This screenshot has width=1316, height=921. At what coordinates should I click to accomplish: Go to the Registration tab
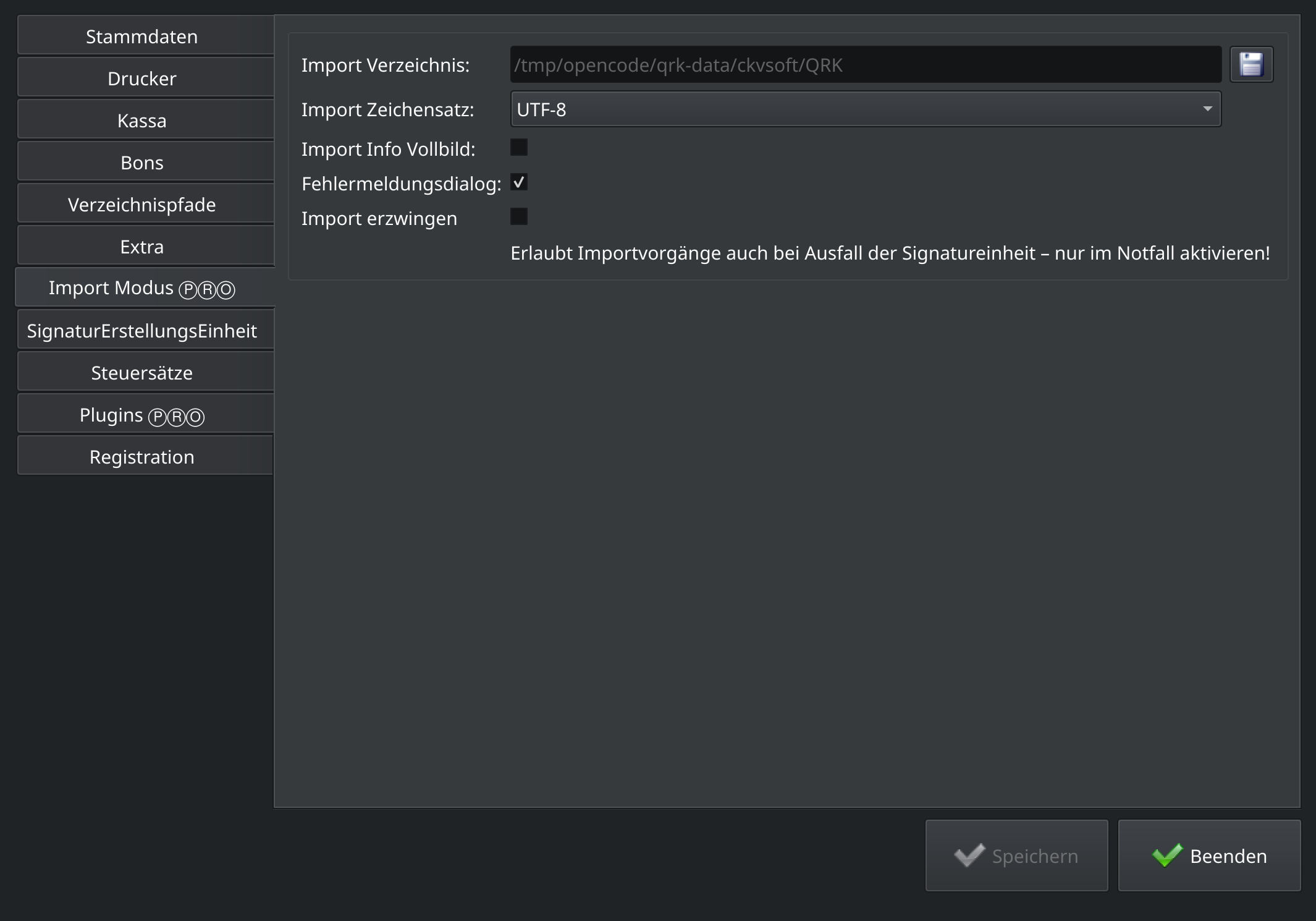click(145, 457)
